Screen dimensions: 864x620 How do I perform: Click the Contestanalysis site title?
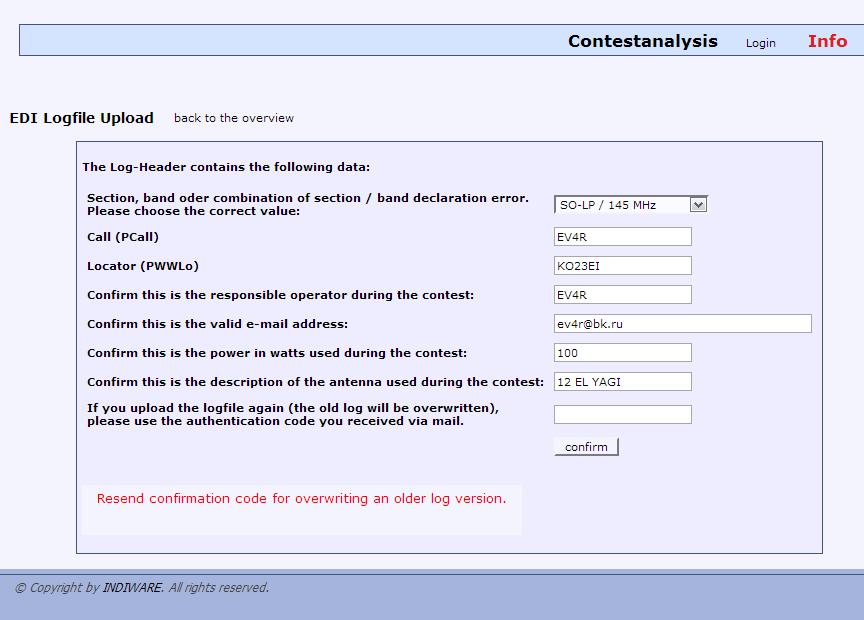pos(642,41)
